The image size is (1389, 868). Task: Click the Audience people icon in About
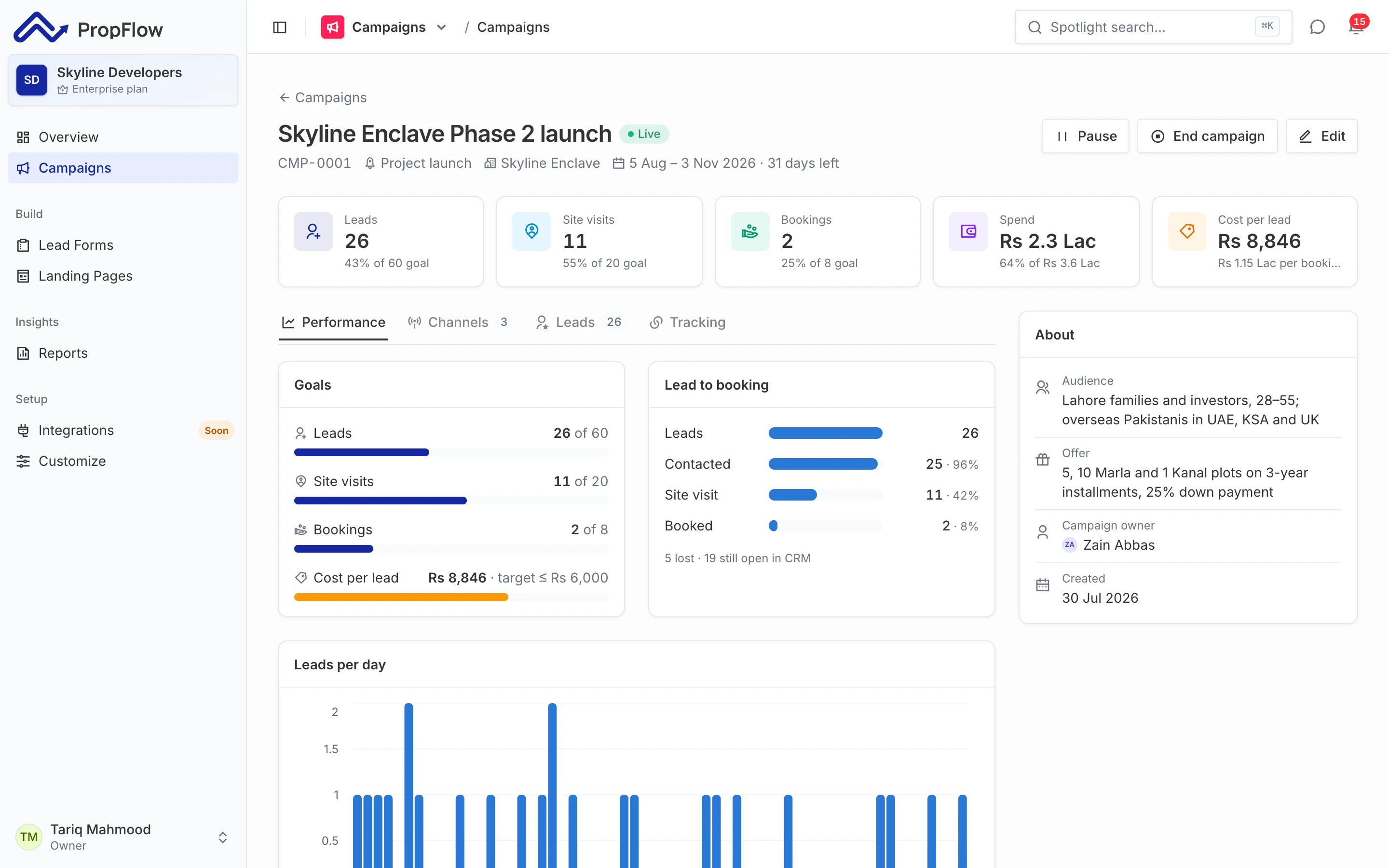1042,388
